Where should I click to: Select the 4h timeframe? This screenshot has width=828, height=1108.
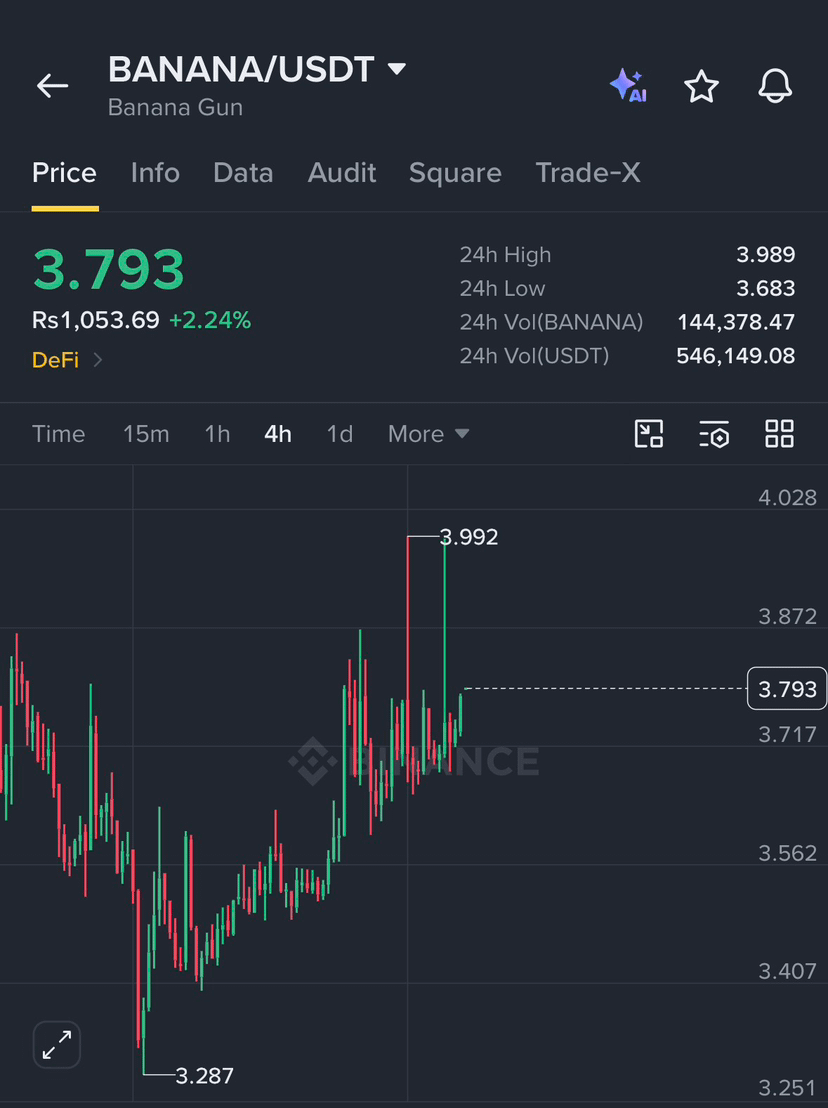[278, 434]
